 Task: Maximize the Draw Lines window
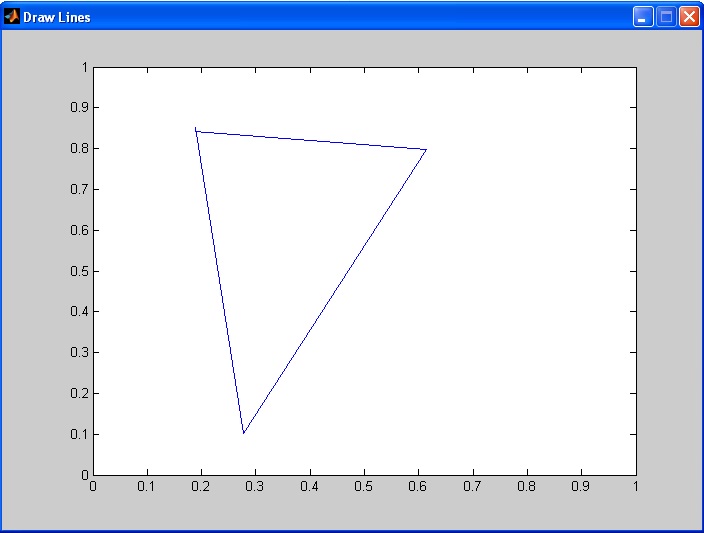666,17
